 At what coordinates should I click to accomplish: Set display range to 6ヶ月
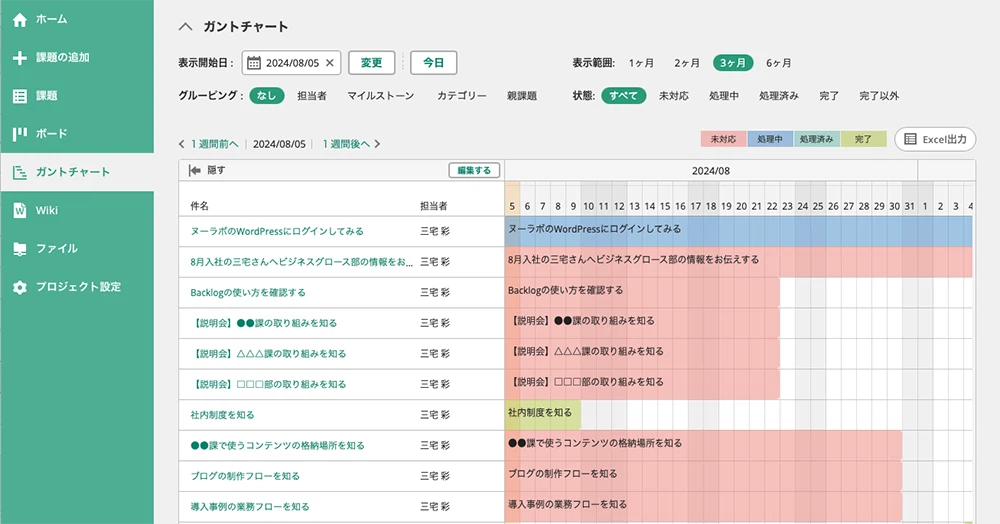778,63
